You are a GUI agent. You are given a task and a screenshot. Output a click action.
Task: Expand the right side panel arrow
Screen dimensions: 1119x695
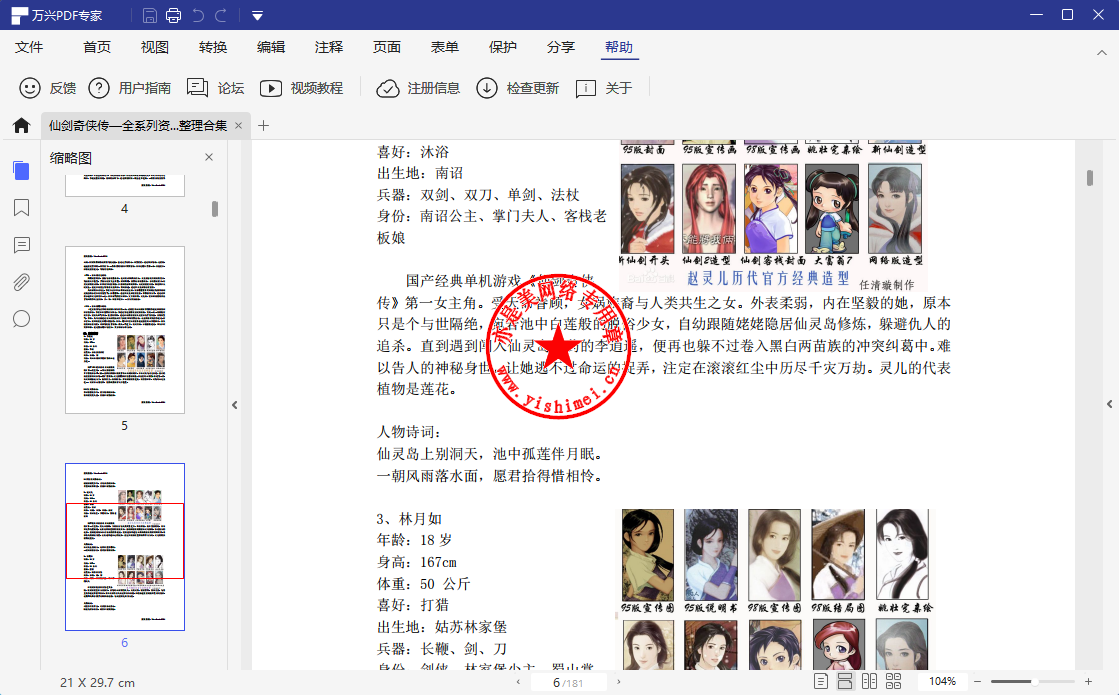pos(1110,404)
